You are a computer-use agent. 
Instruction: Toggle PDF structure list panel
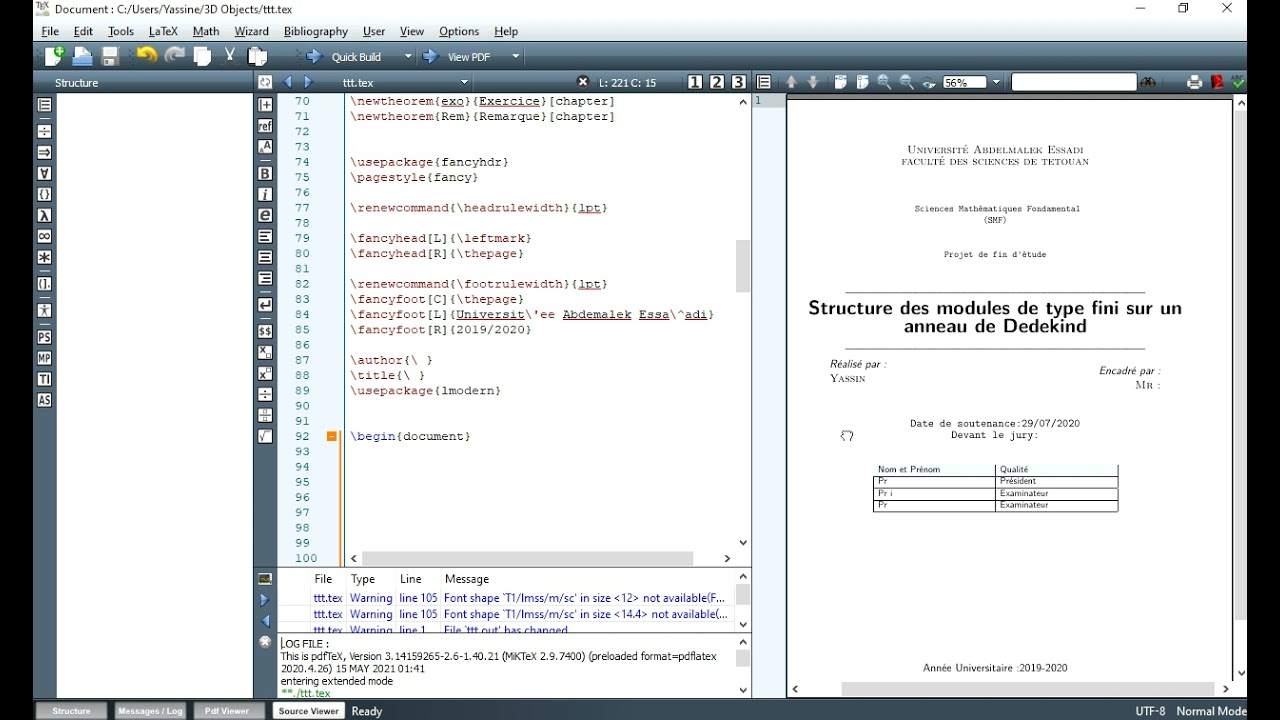pyautogui.click(x=764, y=82)
